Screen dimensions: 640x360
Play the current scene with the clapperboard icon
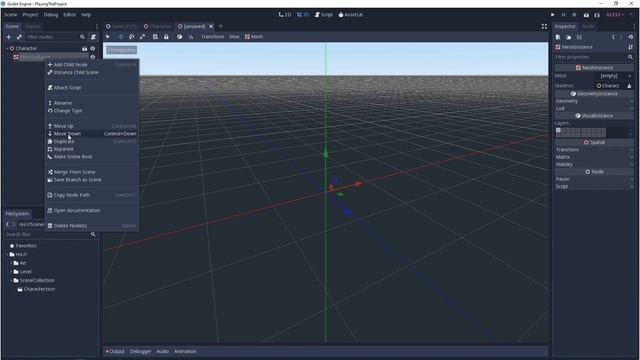tap(586, 15)
